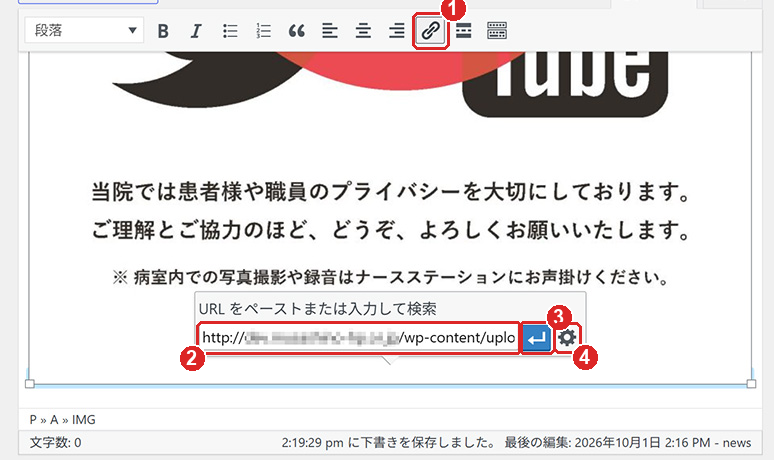Toggle italic formatting
This screenshot has height=460, width=774.
tap(196, 31)
